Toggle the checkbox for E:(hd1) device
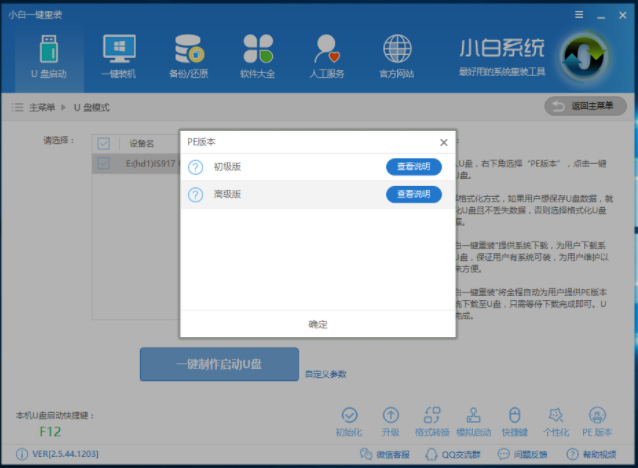Viewport: 638px width, 468px height. click(104, 163)
